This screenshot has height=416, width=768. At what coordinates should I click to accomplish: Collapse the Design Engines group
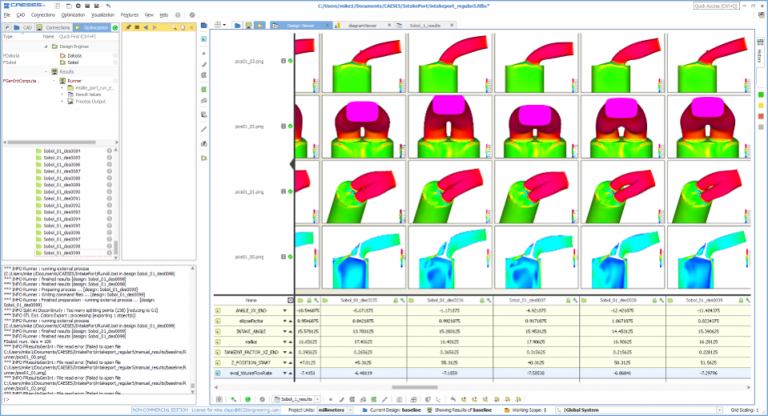point(47,47)
